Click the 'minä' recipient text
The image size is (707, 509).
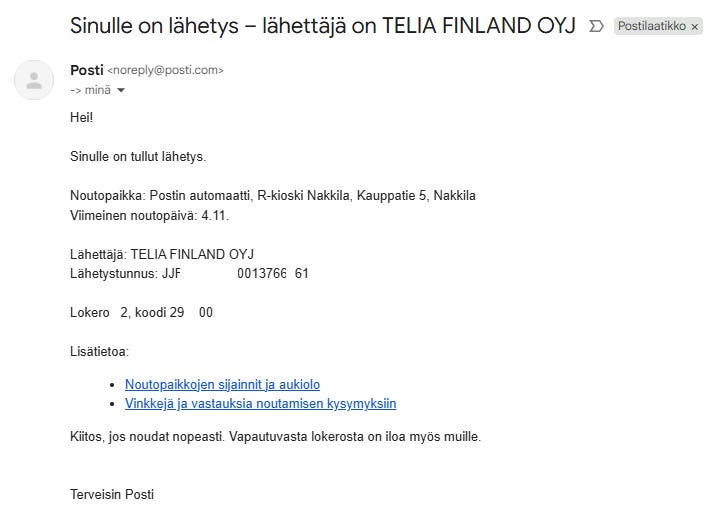click(97, 91)
